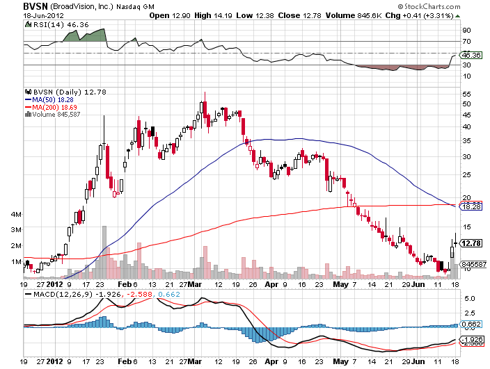This screenshot has height=369, width=490.
Task: Click the Low 12.38 value
Action: click(x=255, y=16)
